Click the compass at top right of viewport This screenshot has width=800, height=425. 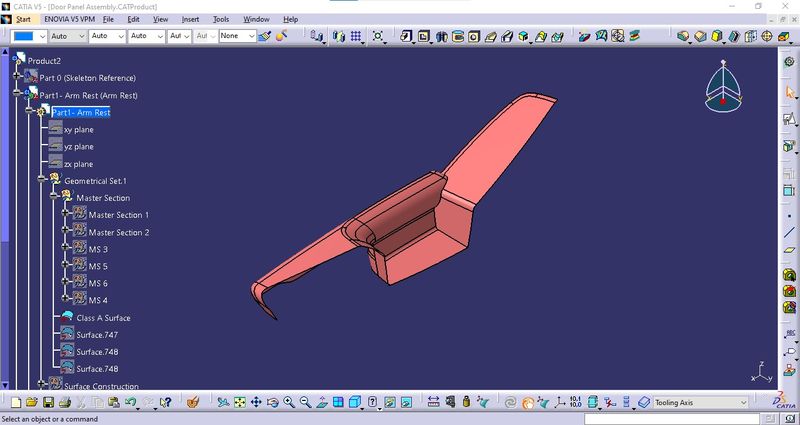[723, 86]
